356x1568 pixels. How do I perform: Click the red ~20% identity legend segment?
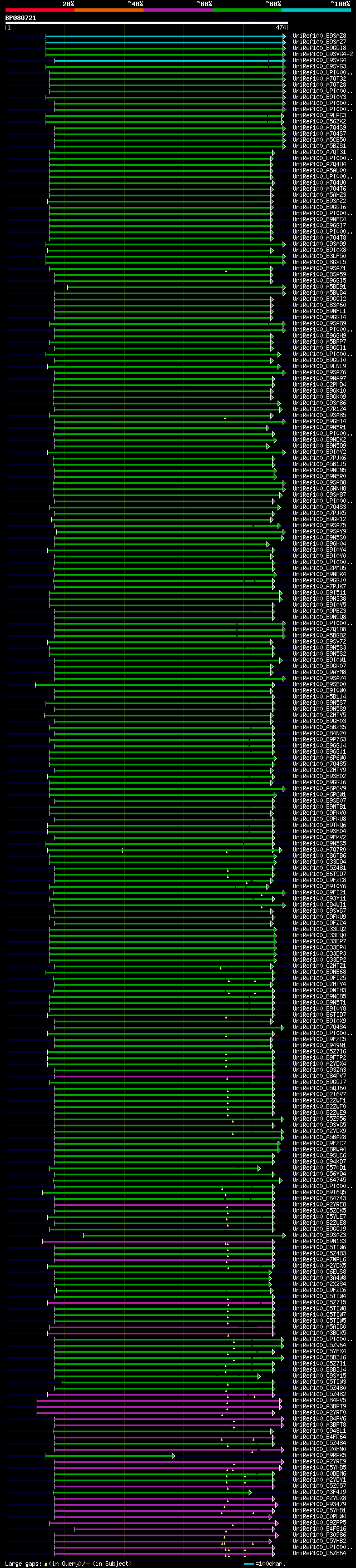(x=40, y=10)
